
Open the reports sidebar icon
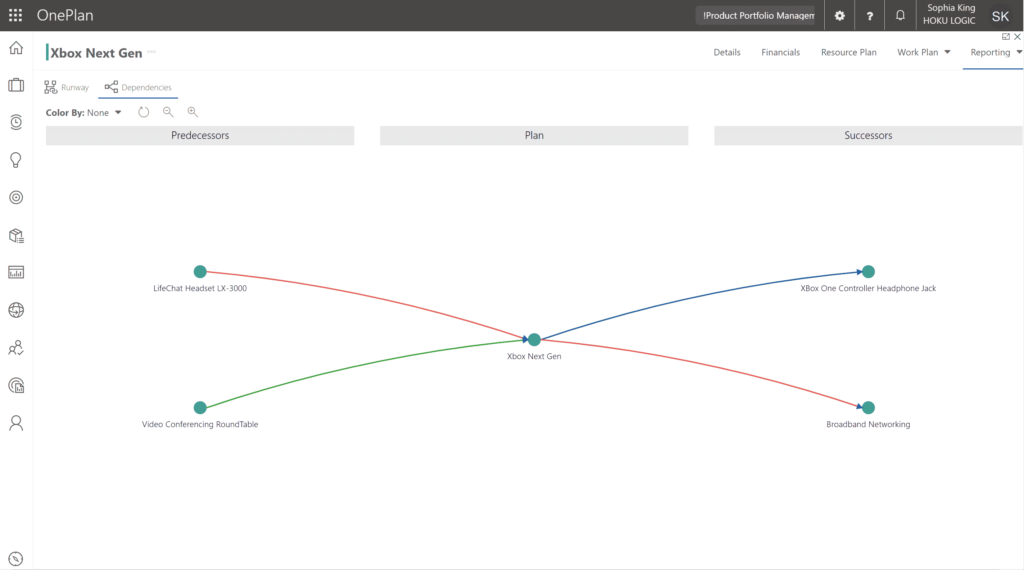click(x=16, y=385)
